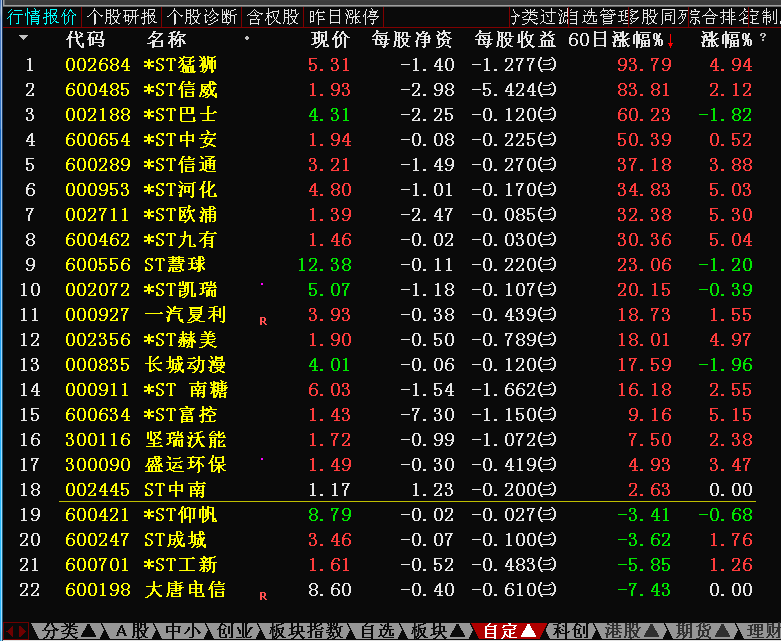Select the stock name 长城动漫
Viewport: 781px width, 641px height.
point(185,365)
